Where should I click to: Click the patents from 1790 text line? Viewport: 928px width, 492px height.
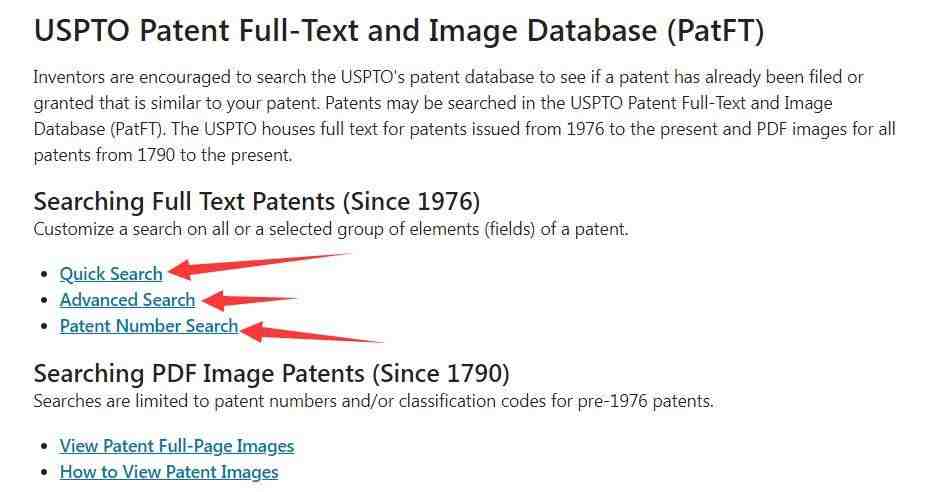[x=163, y=156]
